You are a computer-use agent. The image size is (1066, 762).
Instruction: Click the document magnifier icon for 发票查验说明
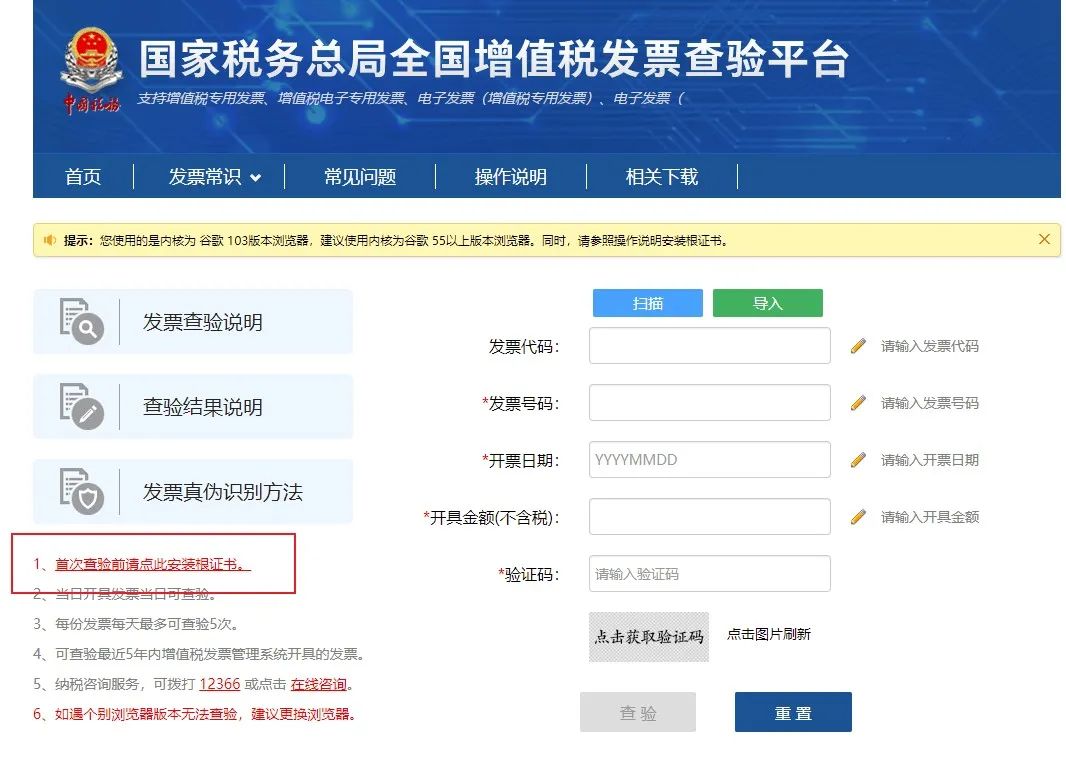[82, 321]
